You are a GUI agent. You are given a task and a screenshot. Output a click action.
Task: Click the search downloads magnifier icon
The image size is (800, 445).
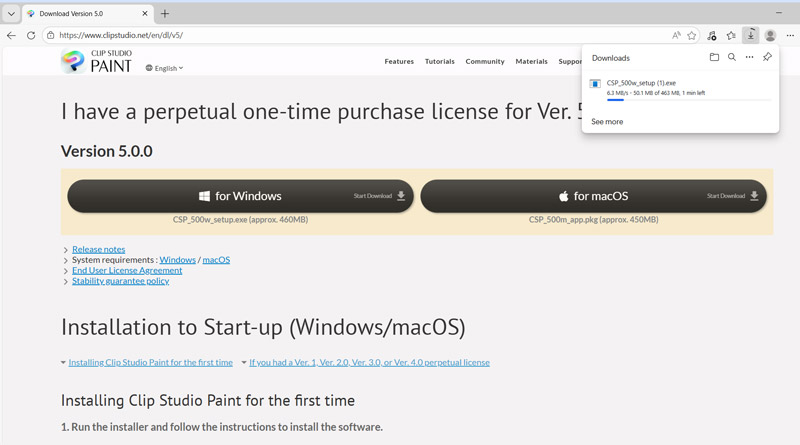click(732, 58)
